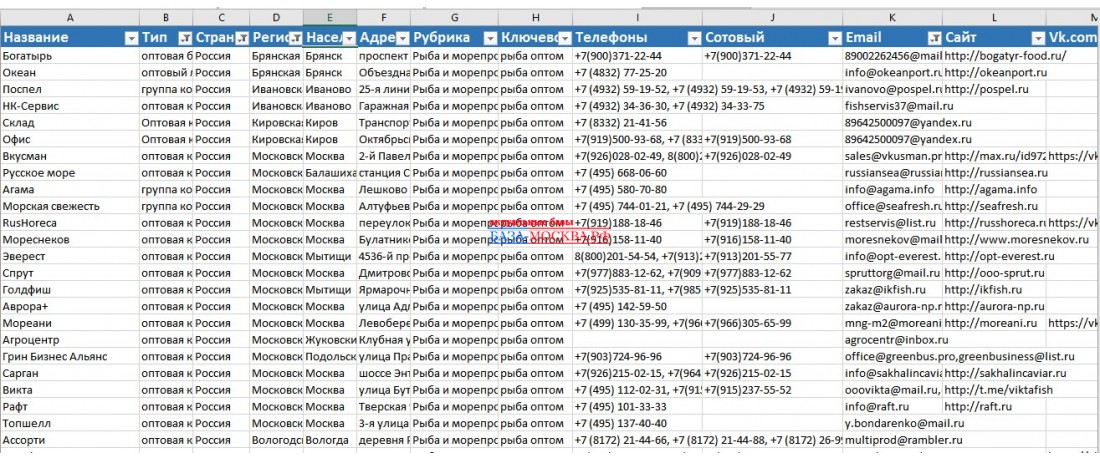Click the fishservis37@mail.ru email cell
1100x460 pixels.
pyautogui.click(x=892, y=106)
